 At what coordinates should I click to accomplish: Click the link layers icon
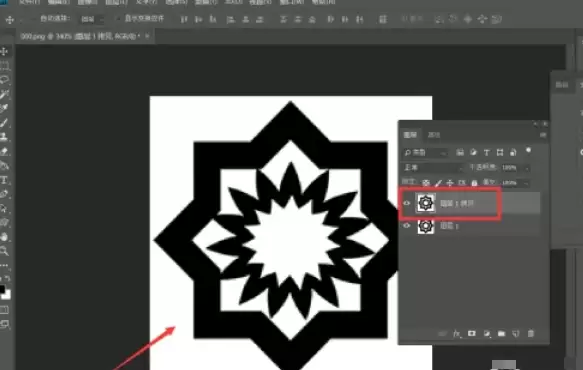tap(442, 334)
